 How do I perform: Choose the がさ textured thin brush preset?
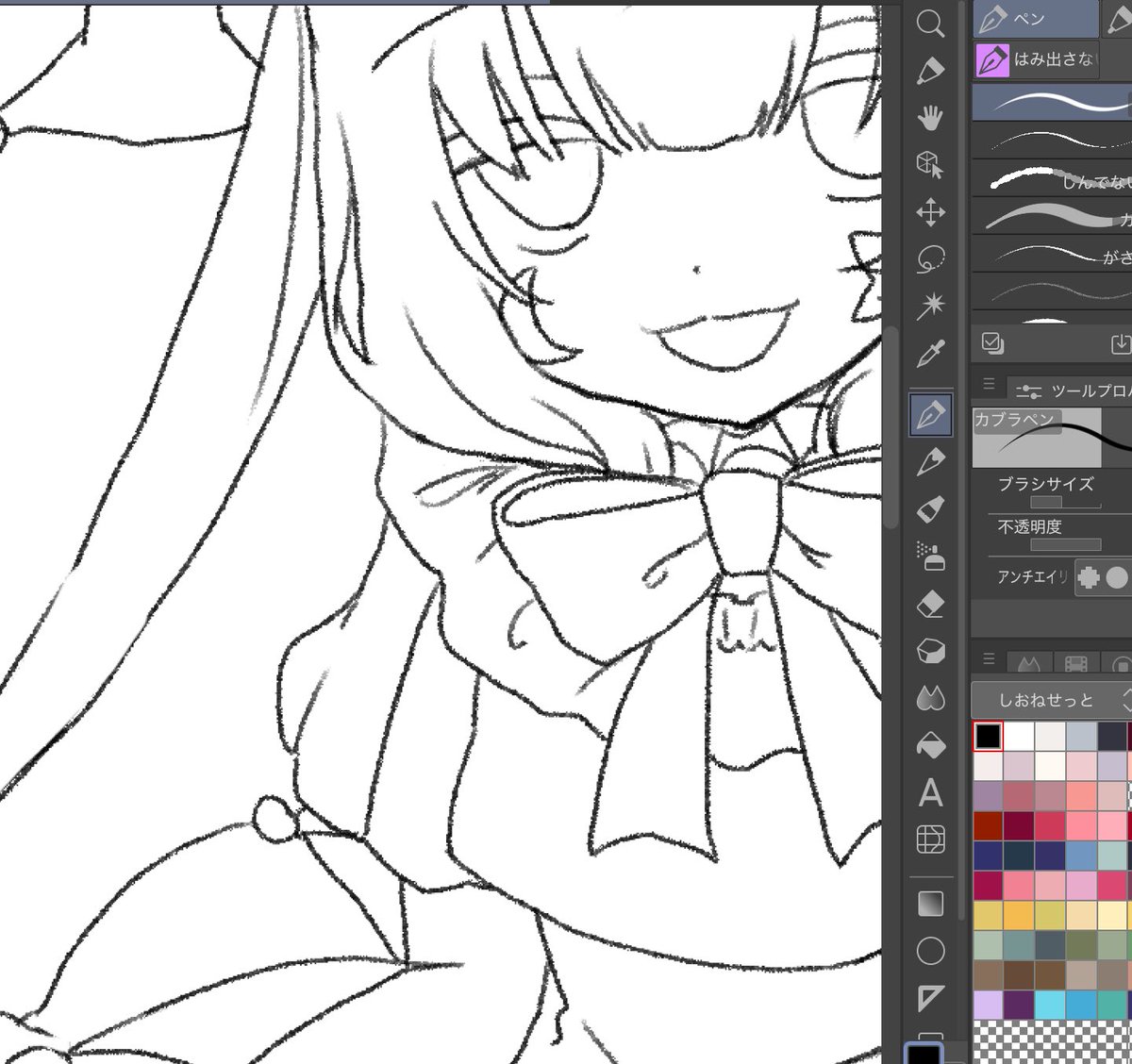pyautogui.click(x=1052, y=254)
